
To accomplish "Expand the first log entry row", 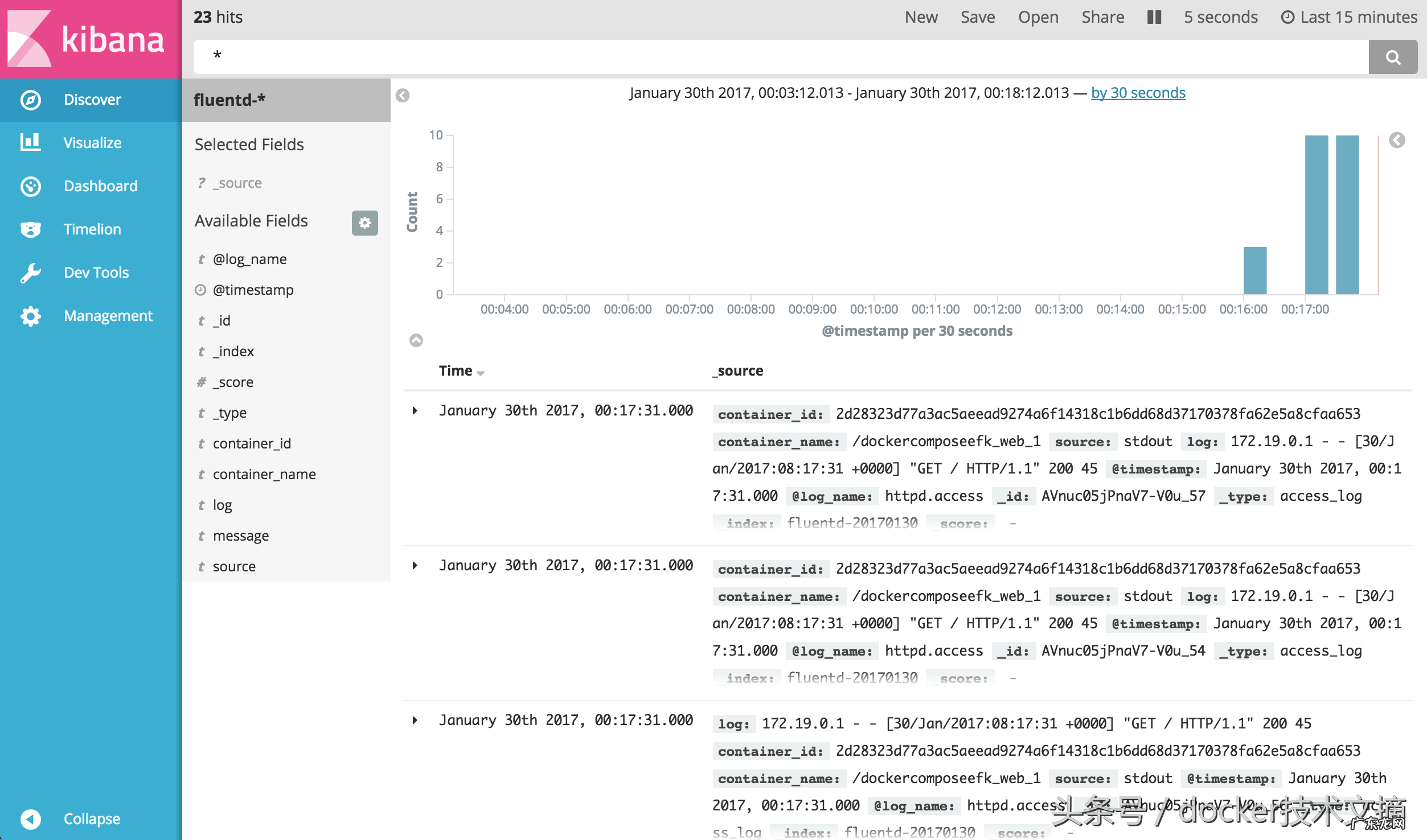I will [415, 410].
